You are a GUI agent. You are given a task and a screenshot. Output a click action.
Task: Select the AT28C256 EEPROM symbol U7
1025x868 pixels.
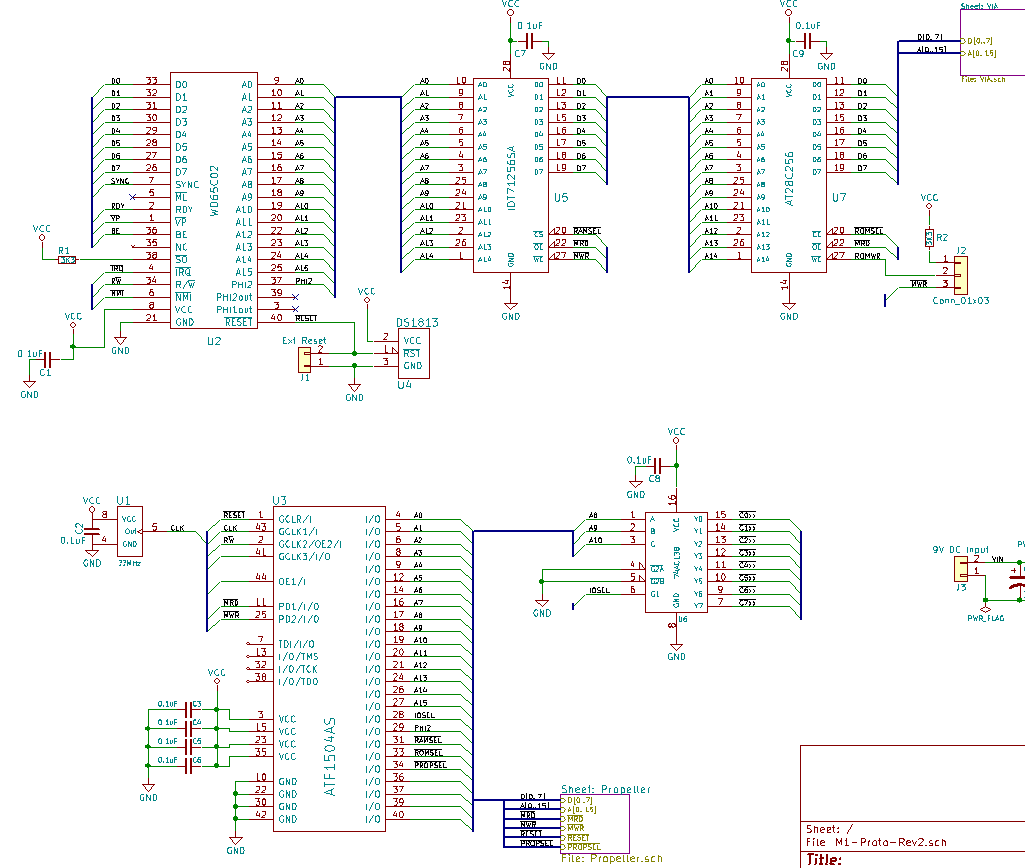789,175
